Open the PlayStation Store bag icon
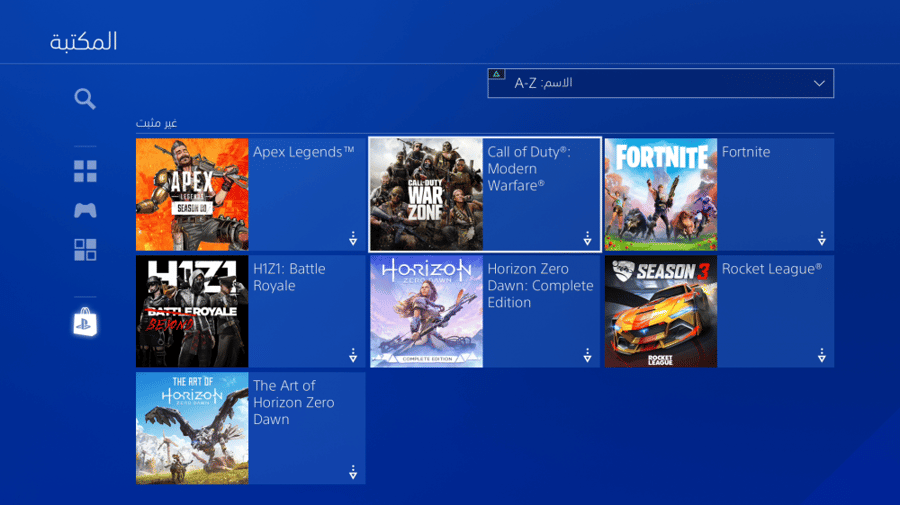The width and height of the screenshot is (900, 505). (x=85, y=322)
